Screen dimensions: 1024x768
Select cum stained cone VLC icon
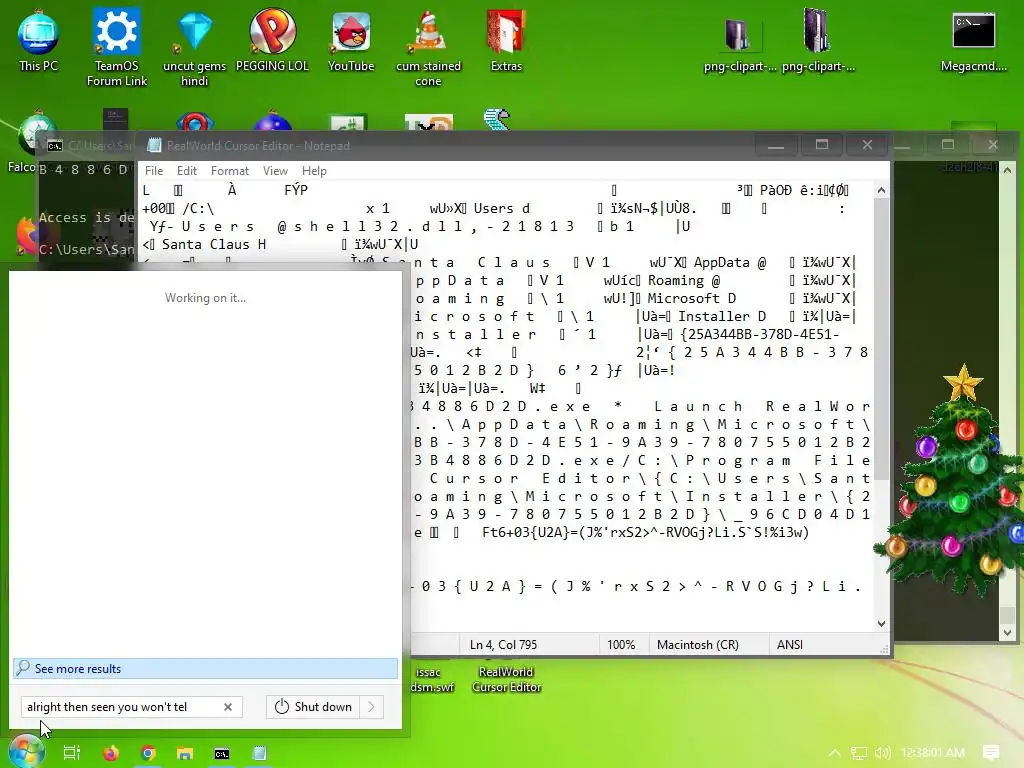click(428, 47)
